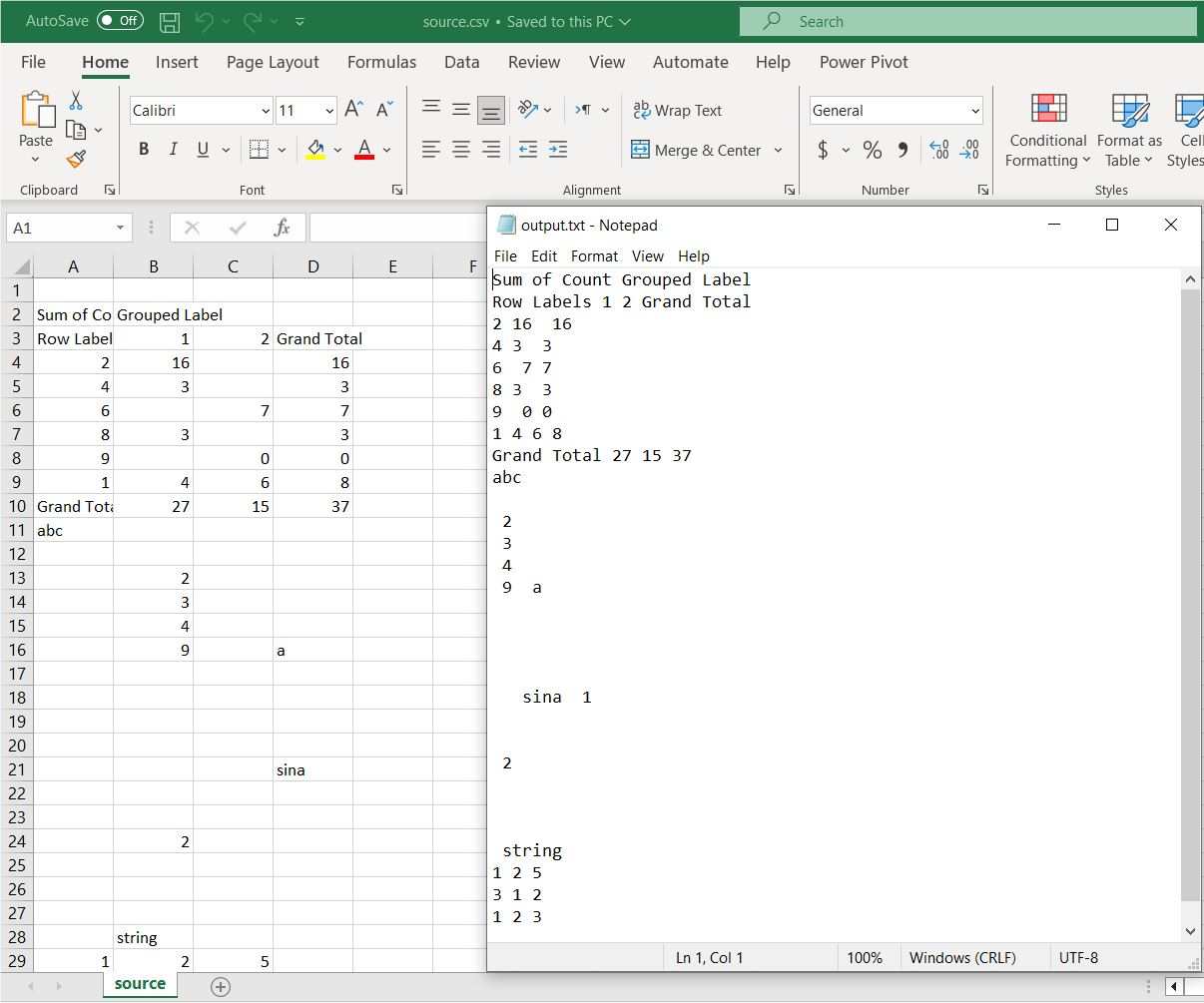This screenshot has height=1003, width=1204.
Task: Click the Increase Indent icon
Action: click(x=558, y=150)
